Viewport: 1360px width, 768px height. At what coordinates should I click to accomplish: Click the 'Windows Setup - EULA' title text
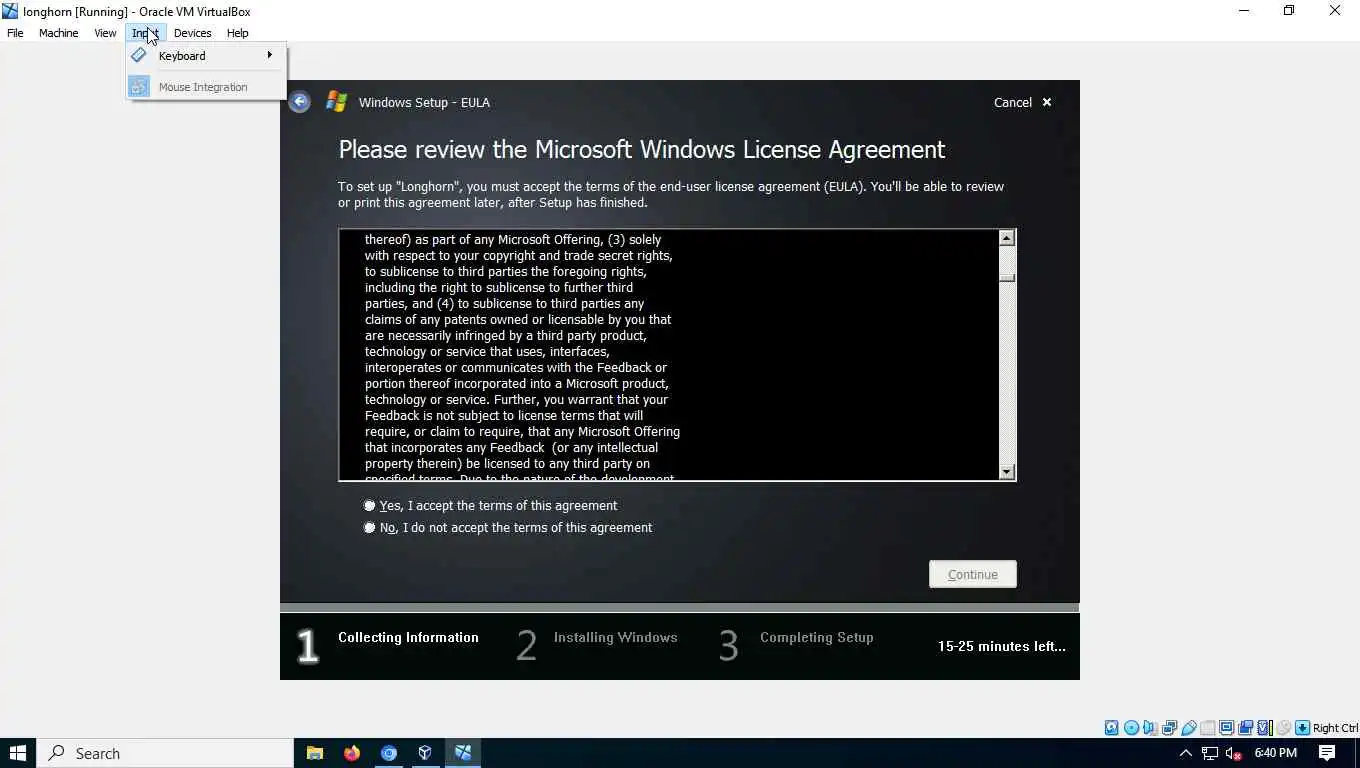tap(424, 102)
